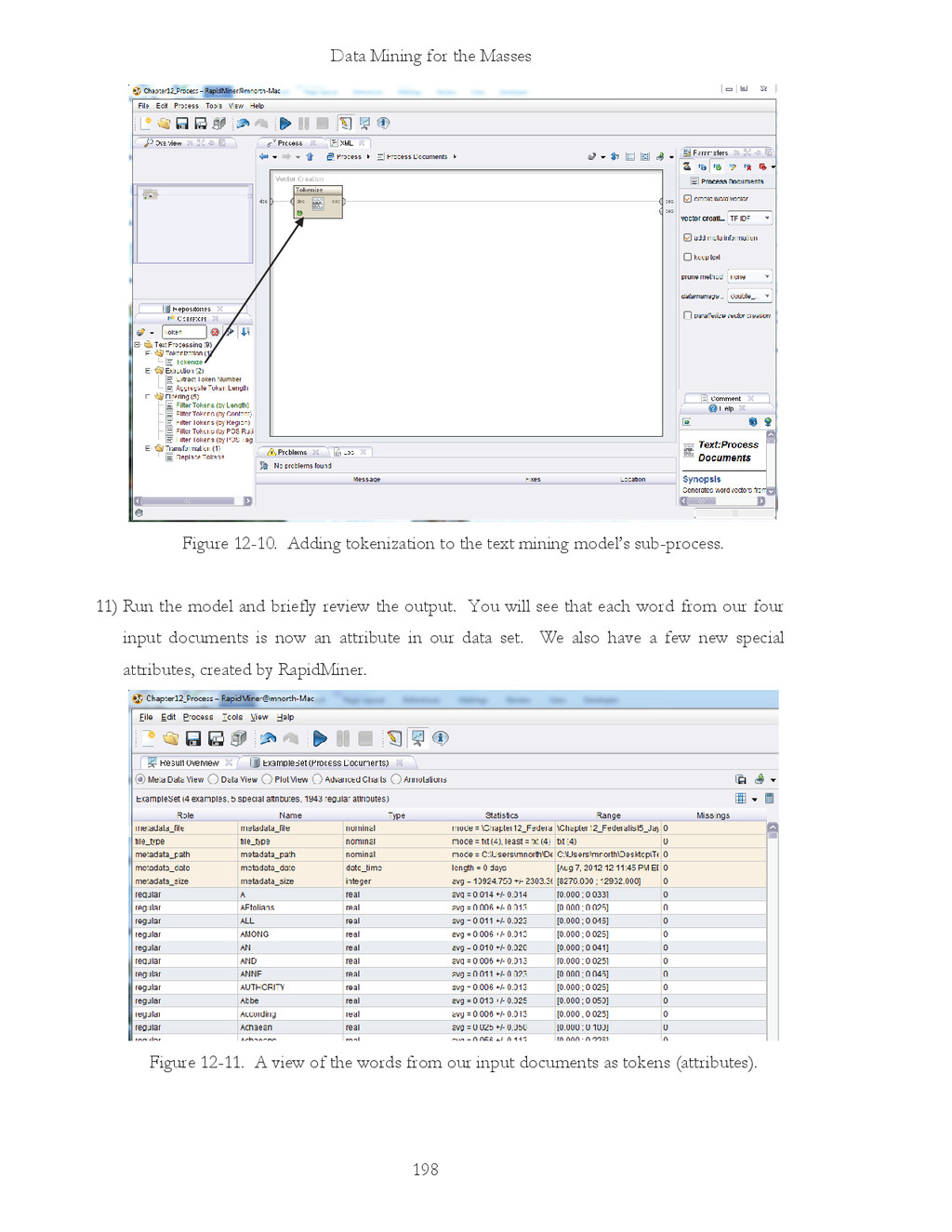Switch to the ExampleSet (Process Documents) tab
This screenshot has width=952, height=1232.
click(325, 762)
